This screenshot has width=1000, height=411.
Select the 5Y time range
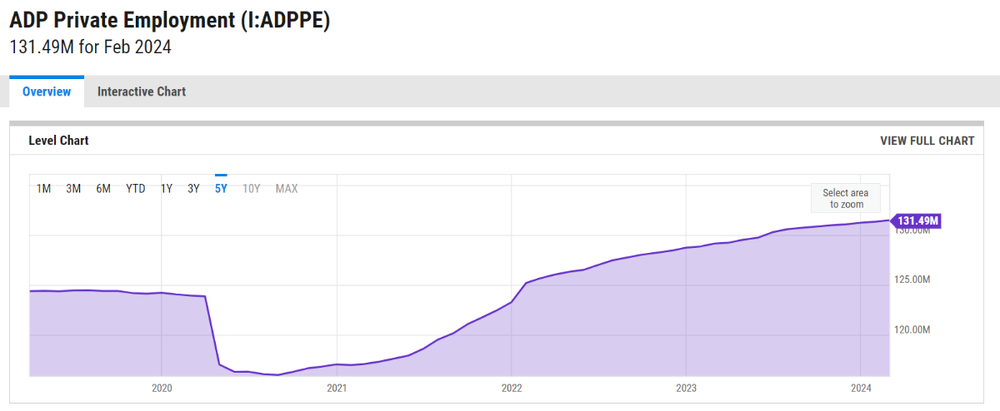point(221,189)
